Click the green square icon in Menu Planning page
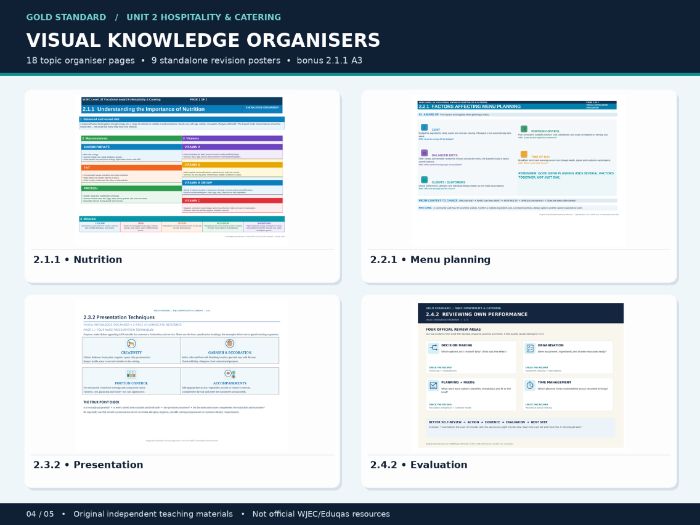 (524, 129)
